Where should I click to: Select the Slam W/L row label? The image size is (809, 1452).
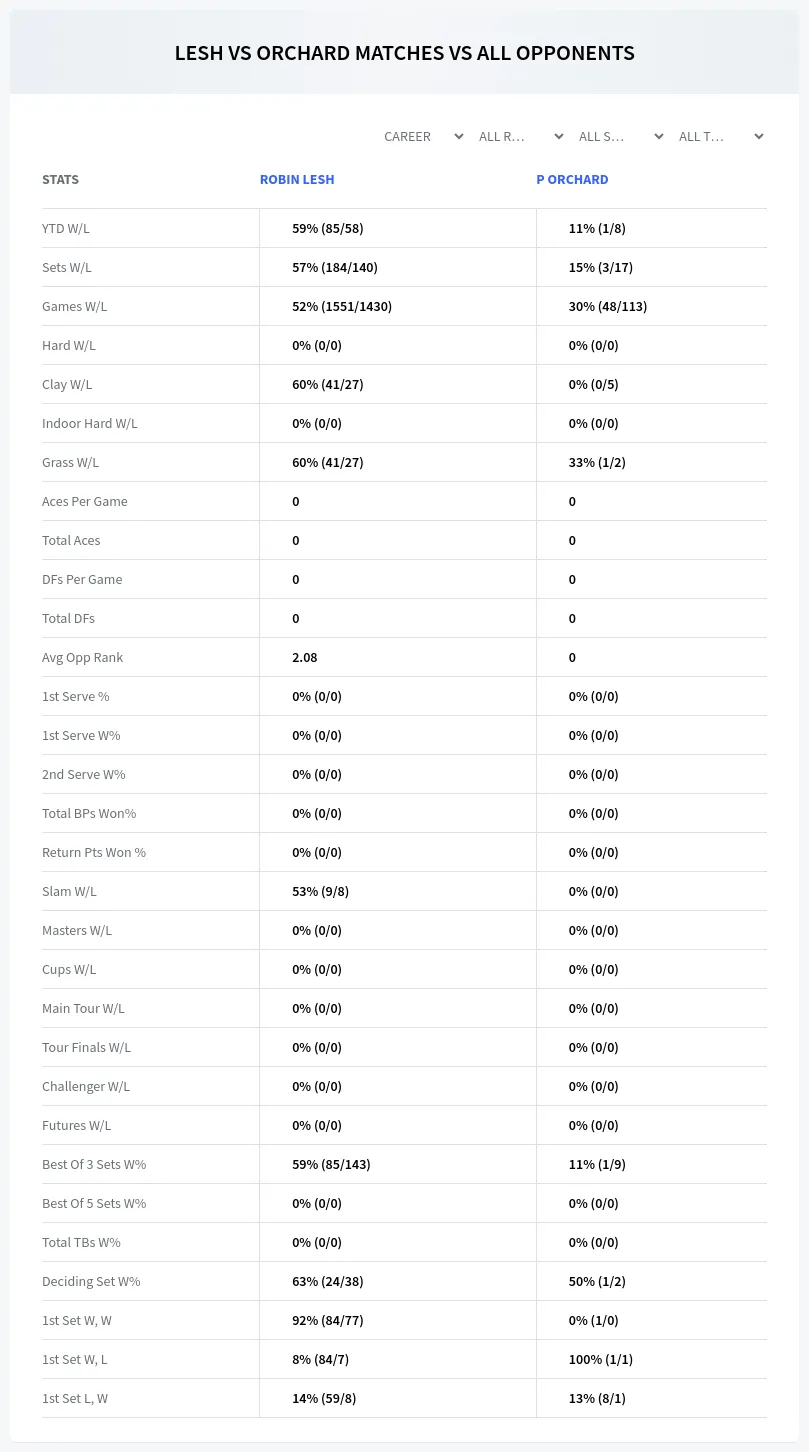69,891
